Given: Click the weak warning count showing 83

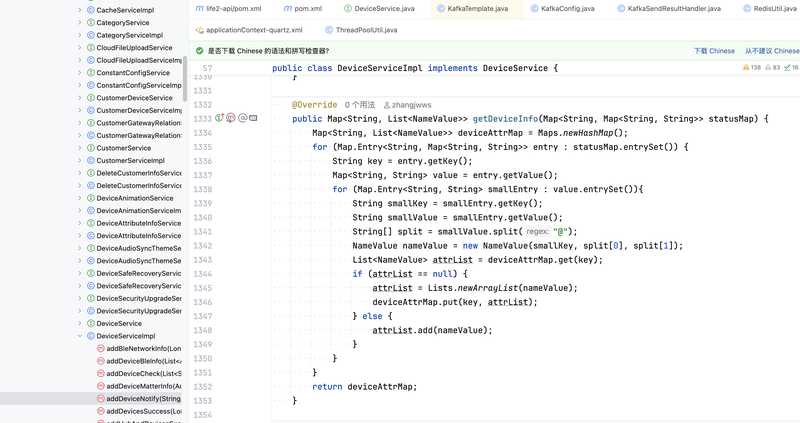Looking at the screenshot, I should tap(772, 68).
